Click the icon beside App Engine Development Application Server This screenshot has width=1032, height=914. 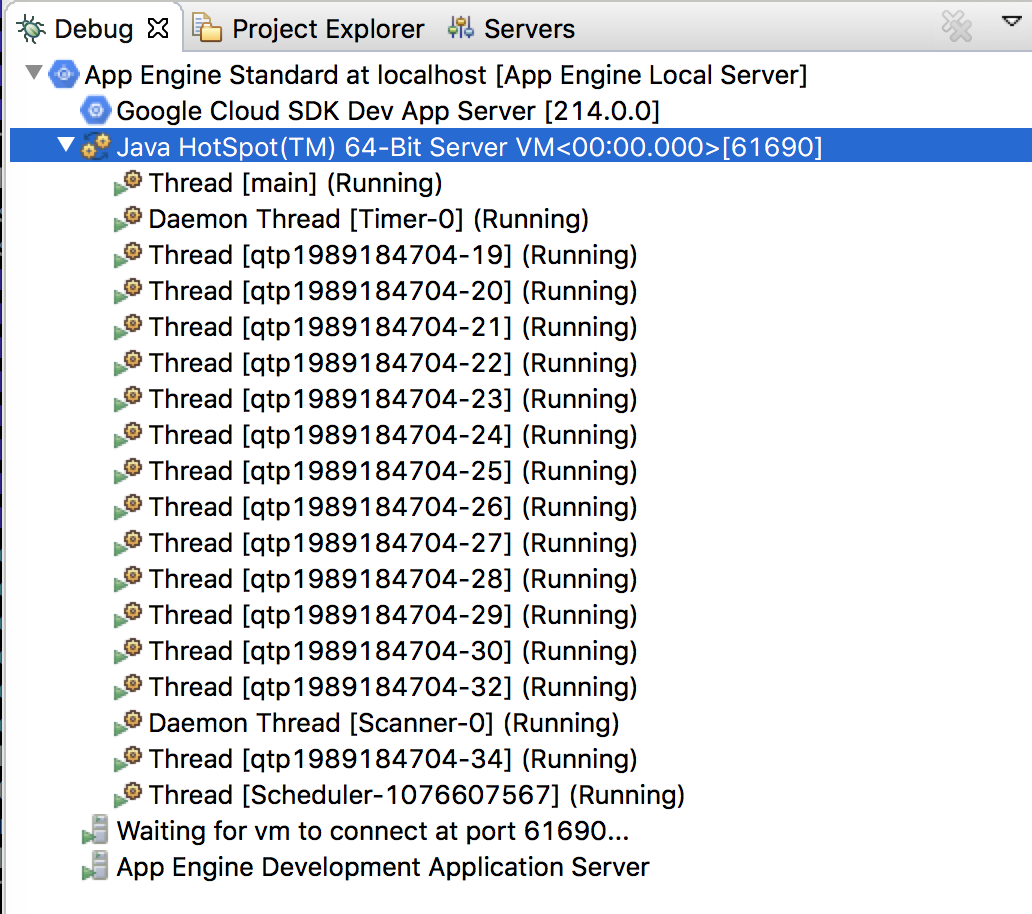click(97, 866)
